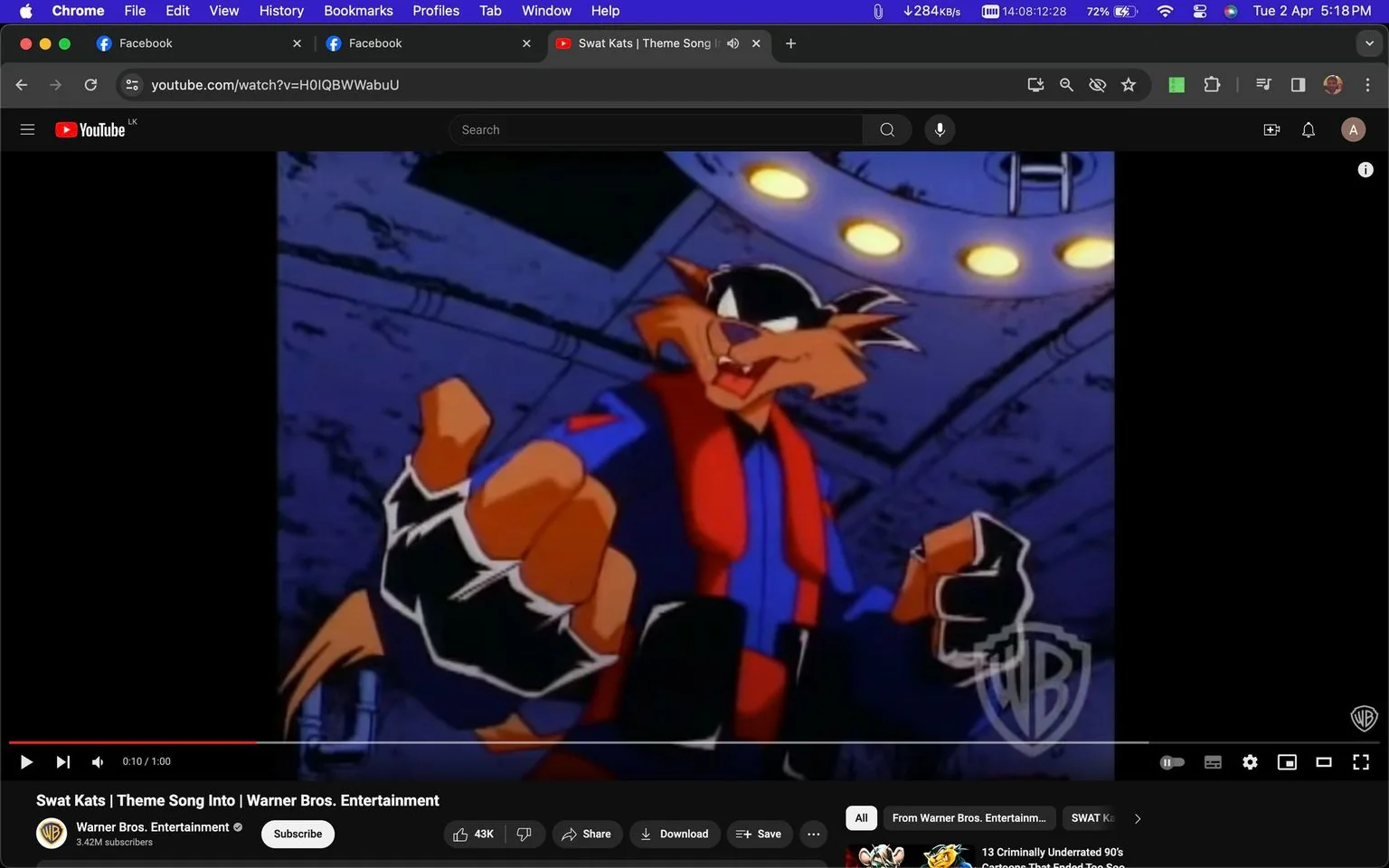The width and height of the screenshot is (1389, 868).
Task: Like the video (43K)
Action: 473,834
